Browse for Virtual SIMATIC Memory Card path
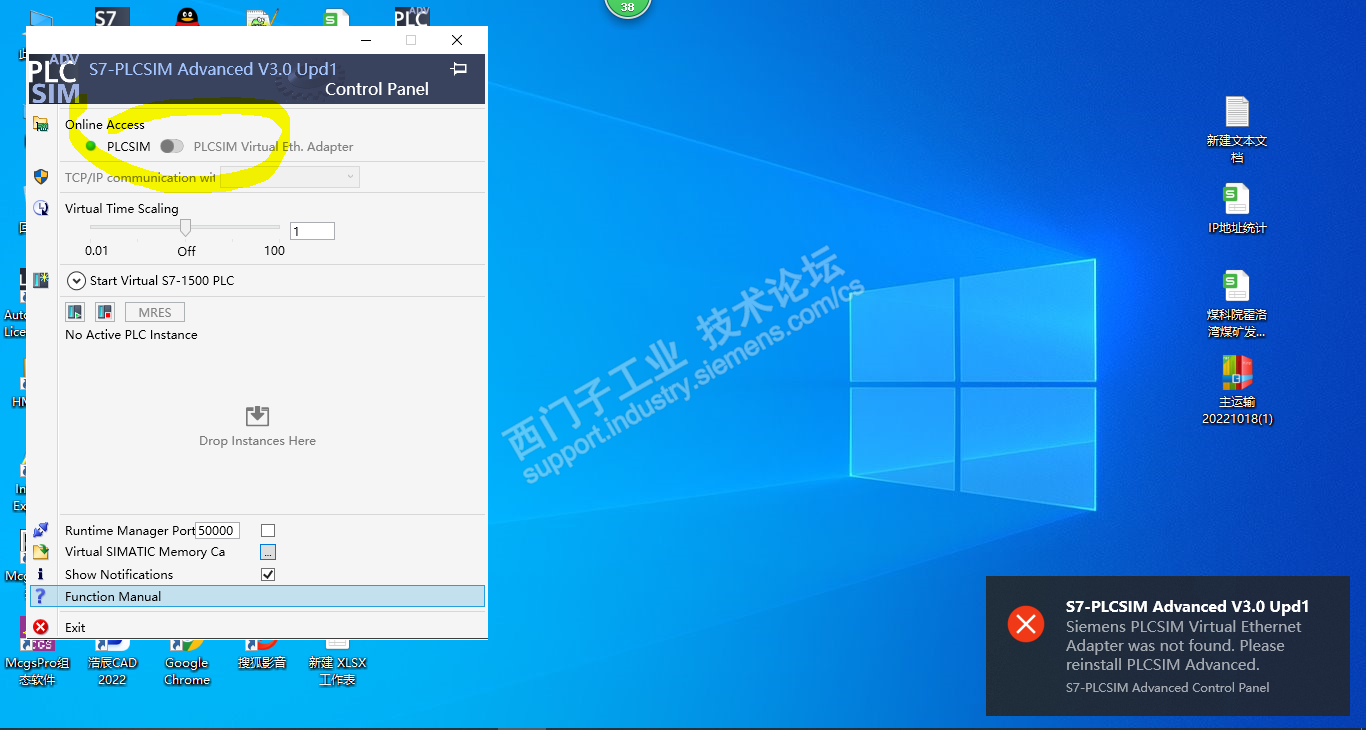 (268, 552)
